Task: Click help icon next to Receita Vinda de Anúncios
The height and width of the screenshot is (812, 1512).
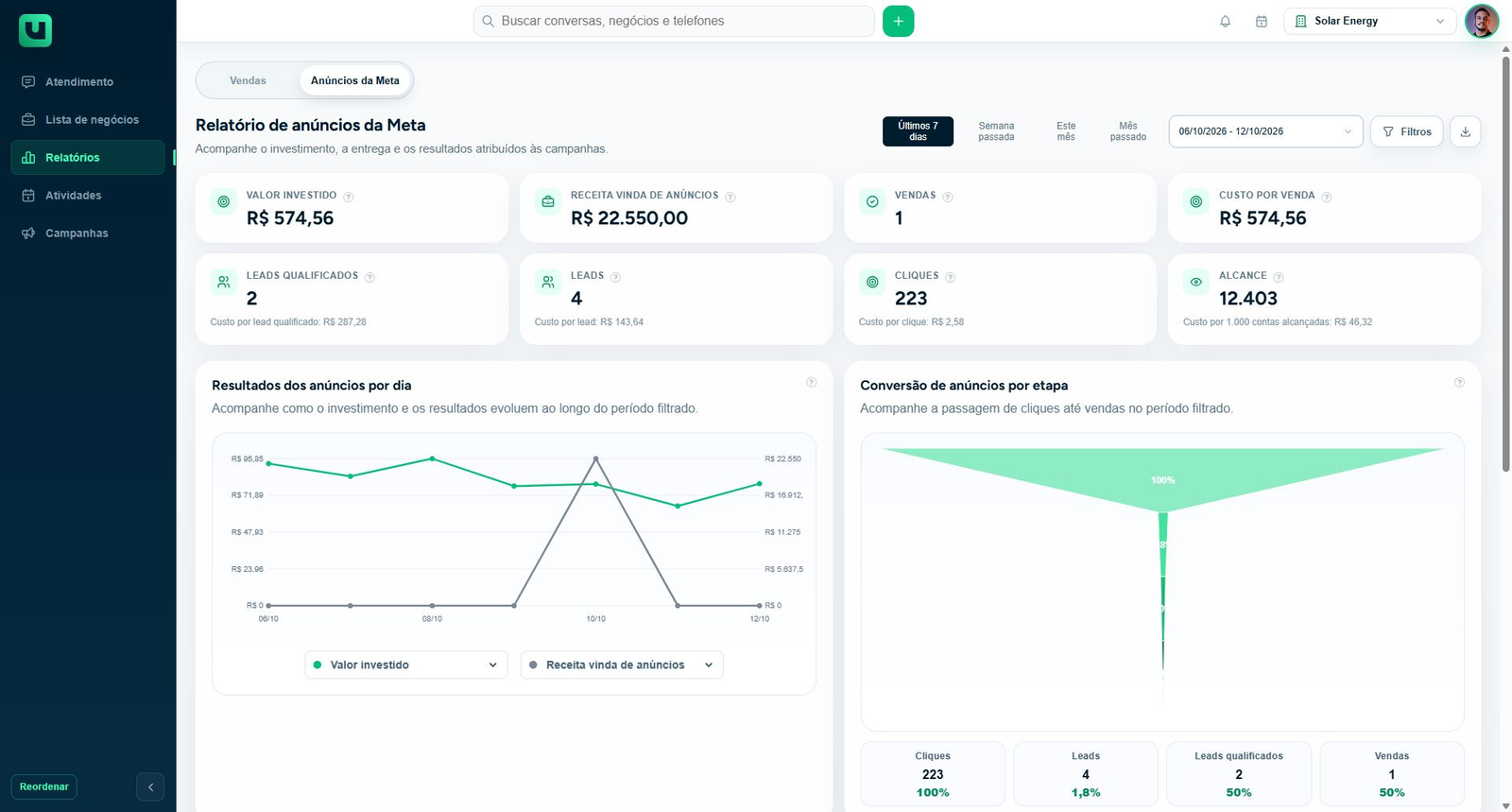Action: pos(730,197)
